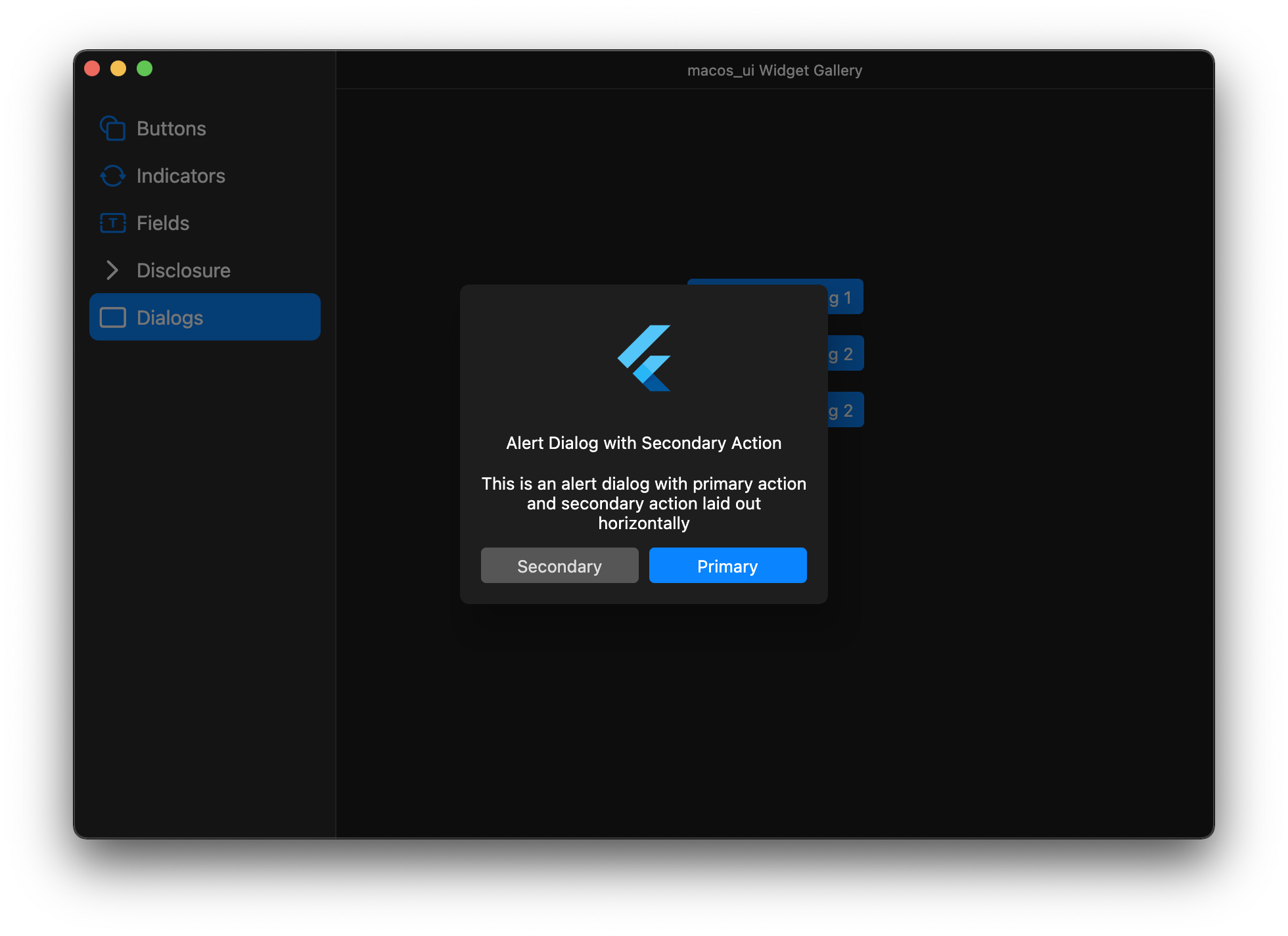Viewport: 1288px width, 936px height.
Task: Click the Flutter logo in the dialog
Action: [x=644, y=358]
